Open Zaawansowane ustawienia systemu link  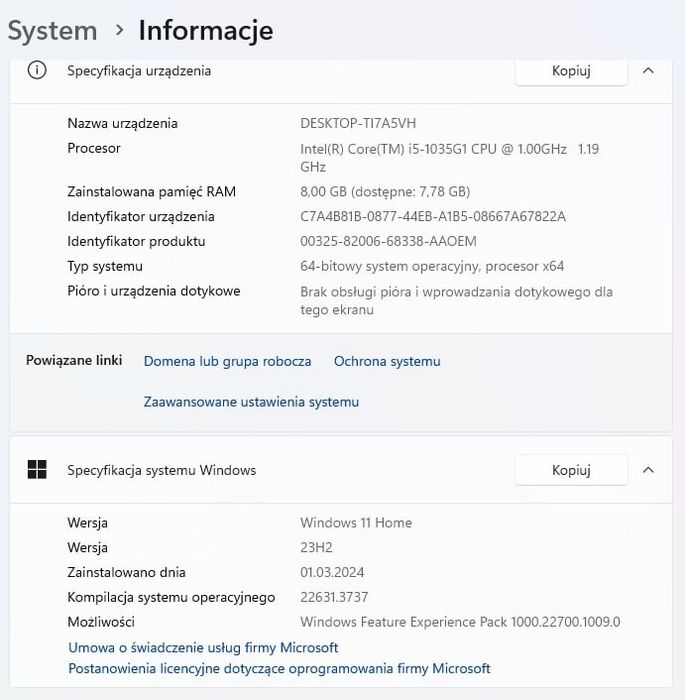(x=251, y=402)
